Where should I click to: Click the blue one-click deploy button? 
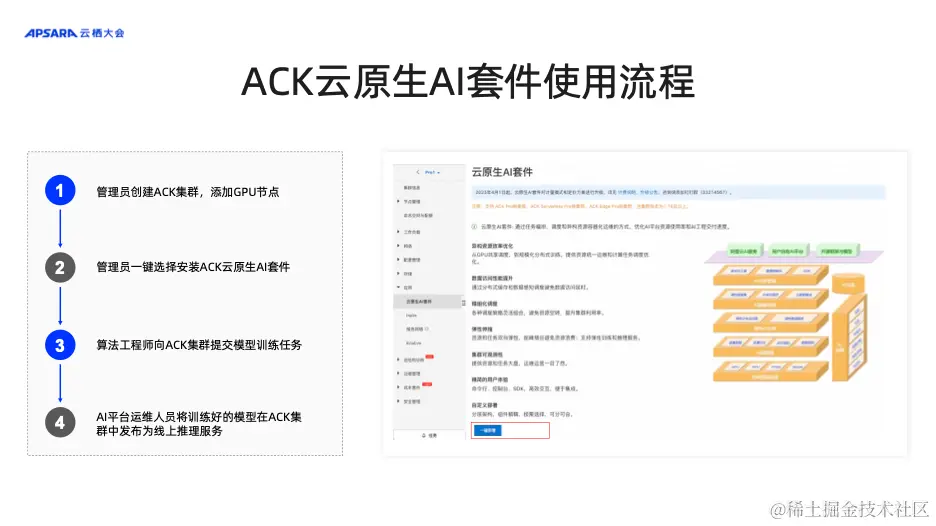[x=488, y=430]
